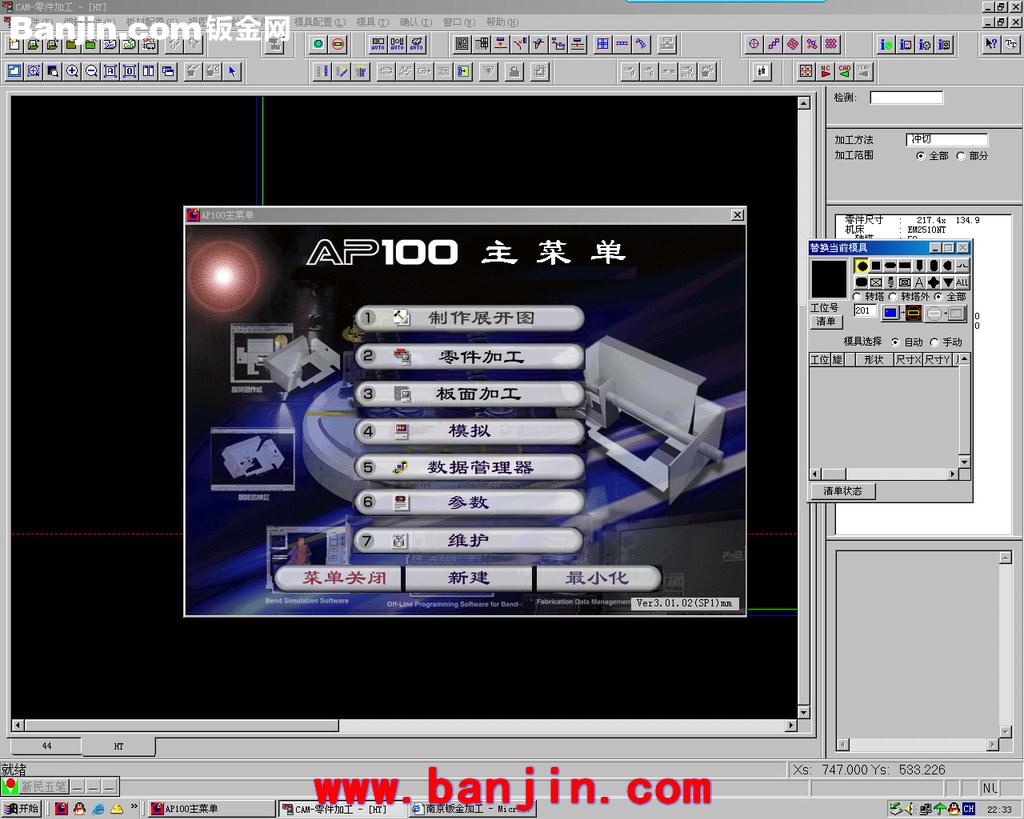This screenshot has width=1024, height=819.
Task: Select the letter A tool shape
Action: [919, 282]
